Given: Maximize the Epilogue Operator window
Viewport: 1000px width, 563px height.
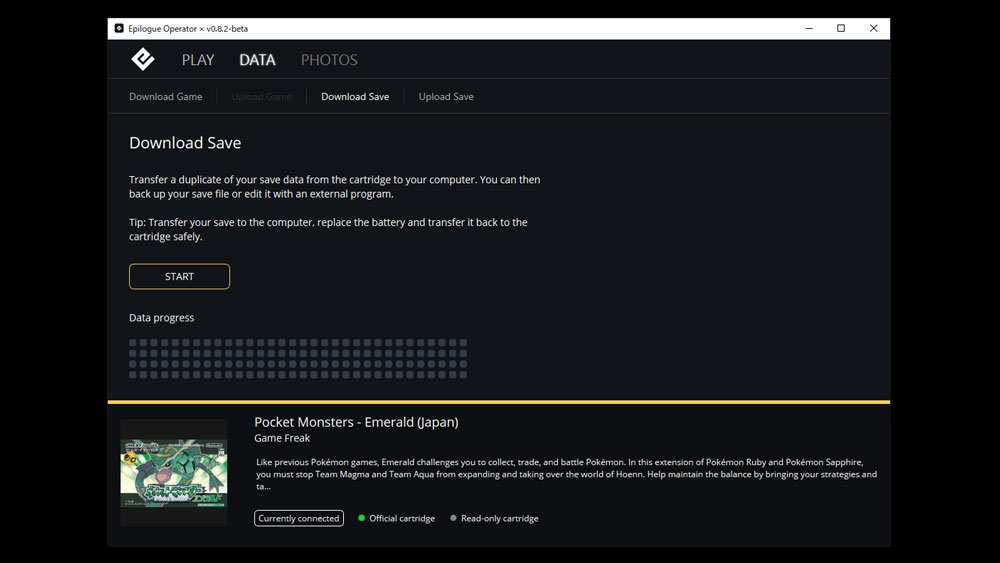Looking at the screenshot, I should [841, 29].
